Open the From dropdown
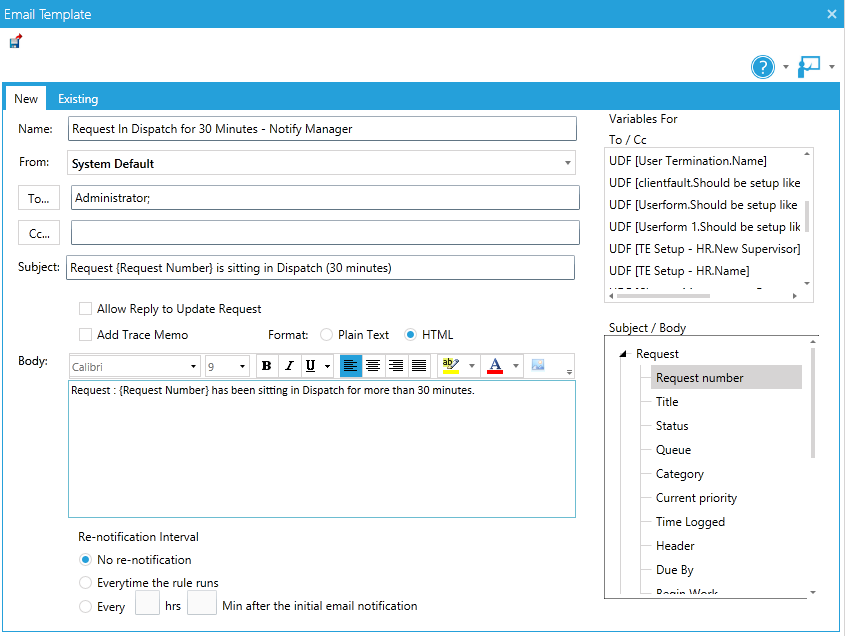This screenshot has height=636, width=845. click(x=568, y=162)
